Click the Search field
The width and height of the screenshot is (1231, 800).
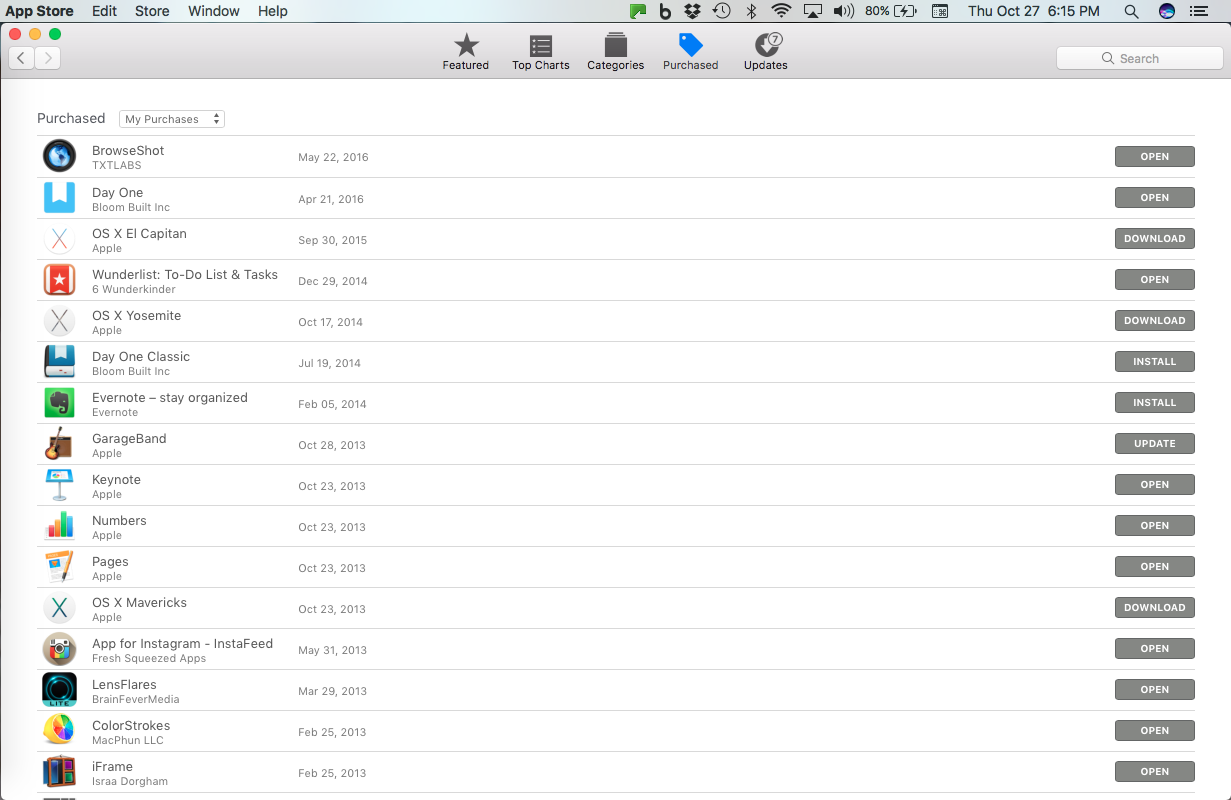tap(1139, 58)
